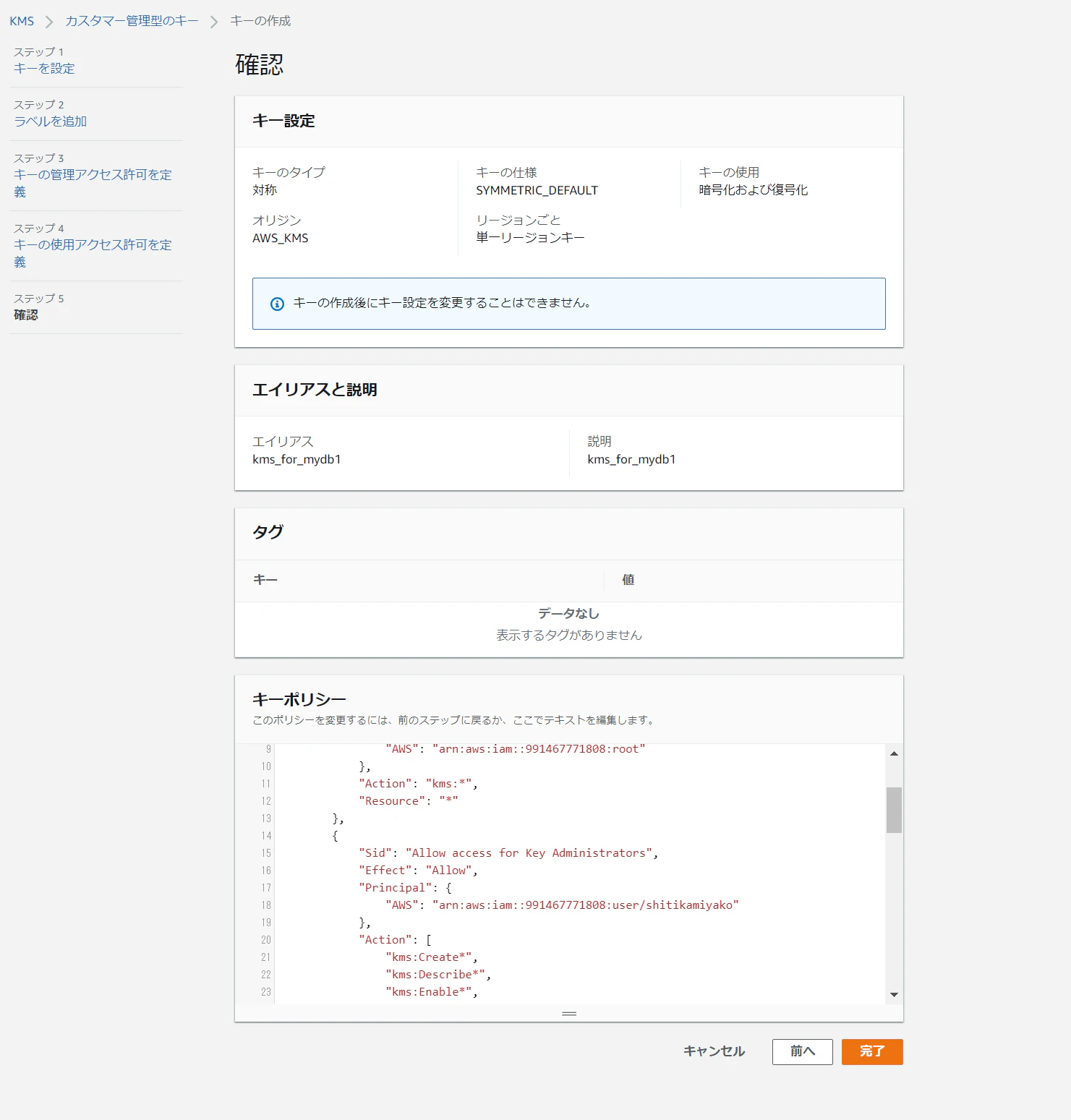
Task: Click the breadcrumb chevron after KMS
Action: [49, 22]
